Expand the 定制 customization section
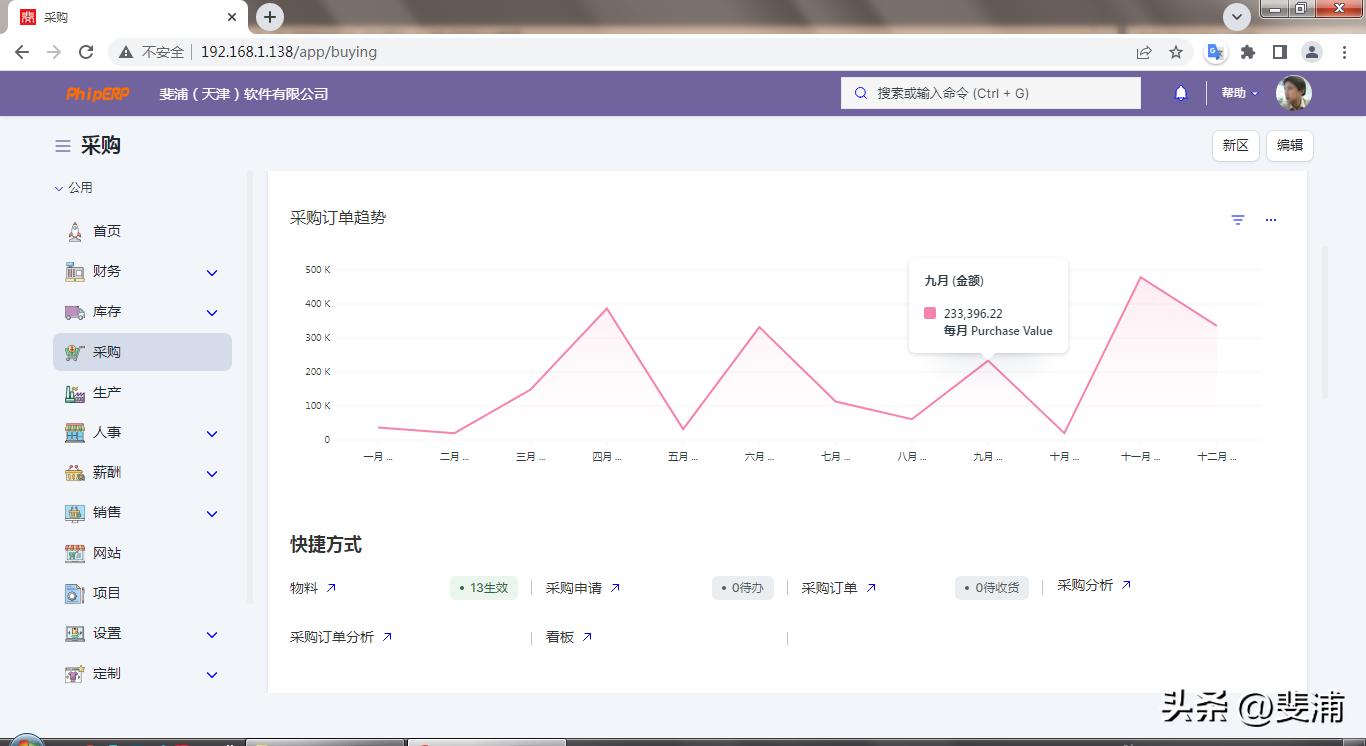Image resolution: width=1366 pixels, height=746 pixels. (211, 674)
